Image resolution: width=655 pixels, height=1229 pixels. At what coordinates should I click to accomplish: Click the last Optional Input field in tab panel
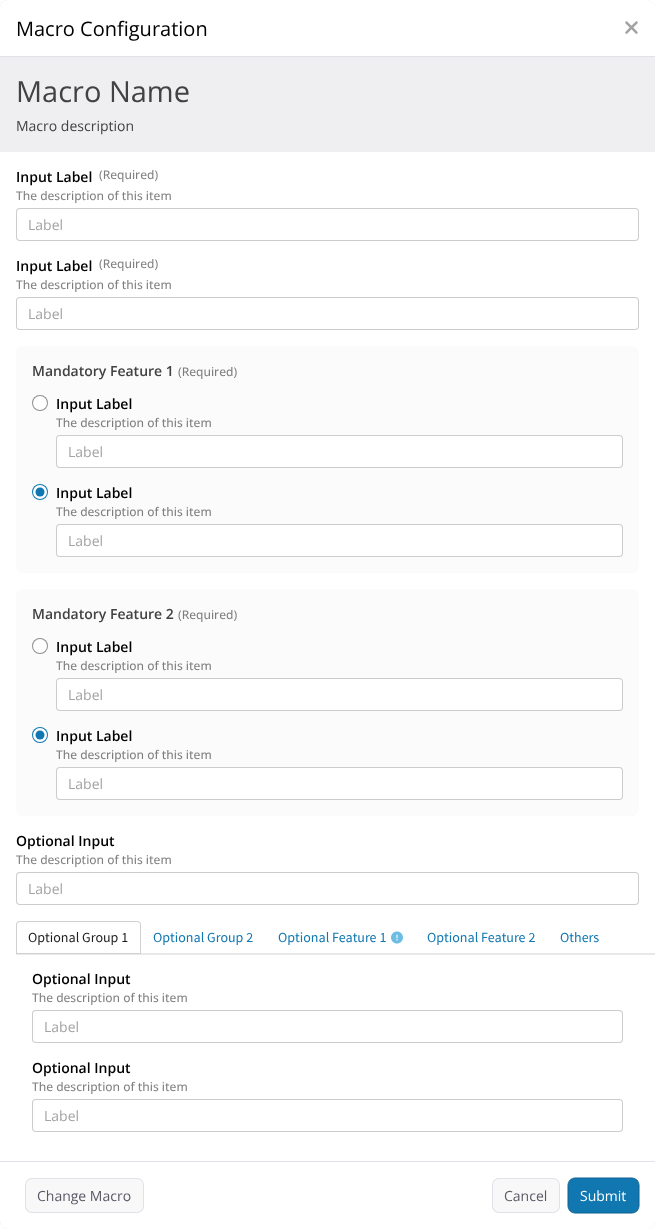327,1116
